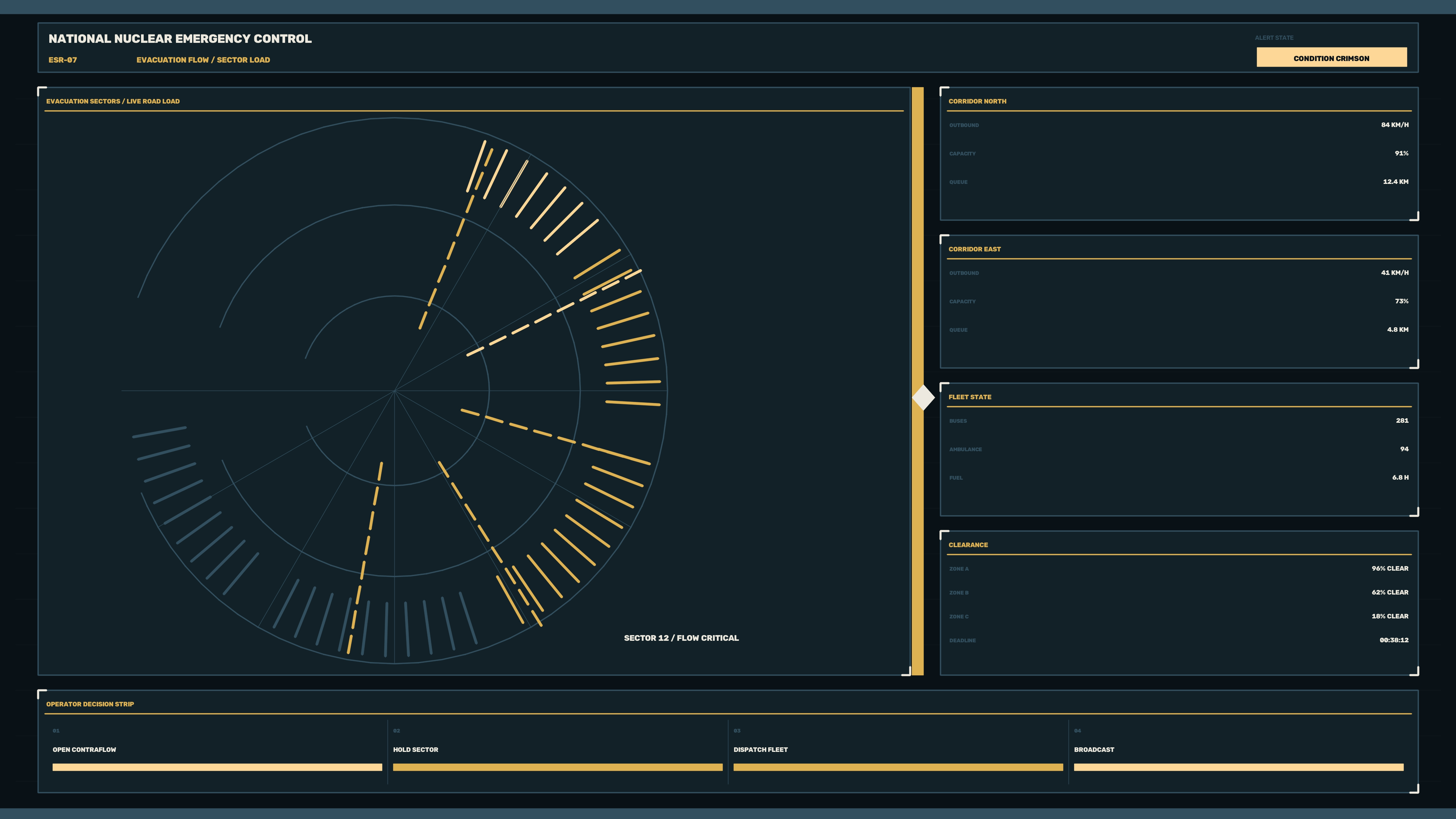Click the 12.4 KM queue value

(x=1395, y=182)
